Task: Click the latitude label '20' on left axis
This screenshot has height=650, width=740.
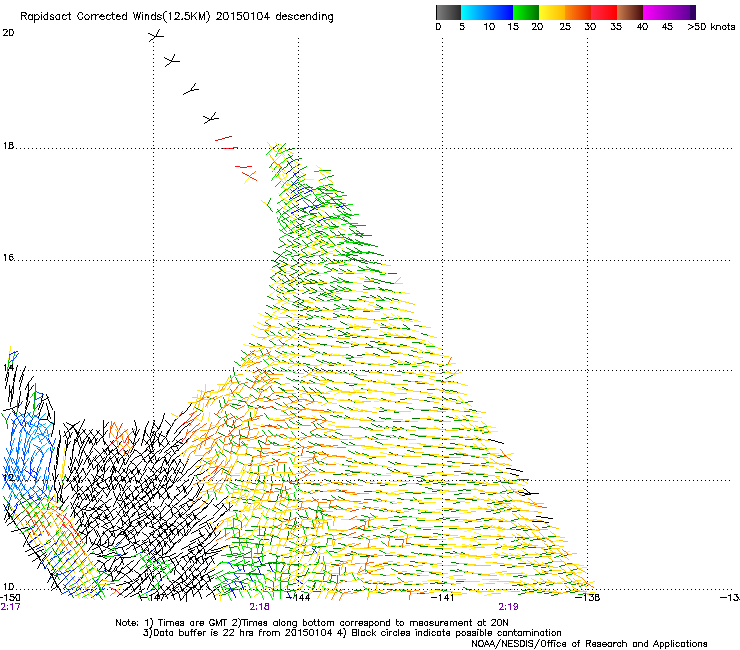Action: [8, 33]
